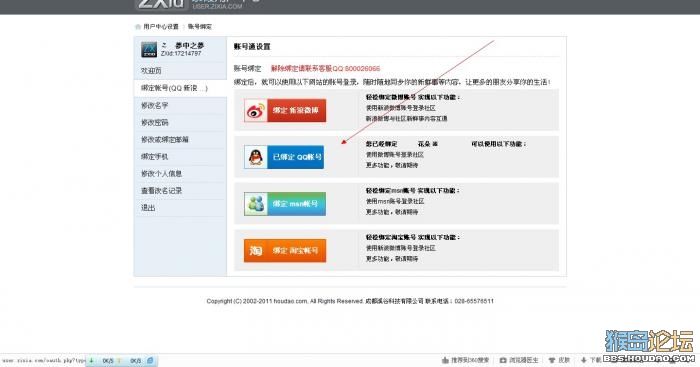Open 修改密码 sidebar item
Image resolution: width=700 pixels, height=367 pixels.
[154, 122]
